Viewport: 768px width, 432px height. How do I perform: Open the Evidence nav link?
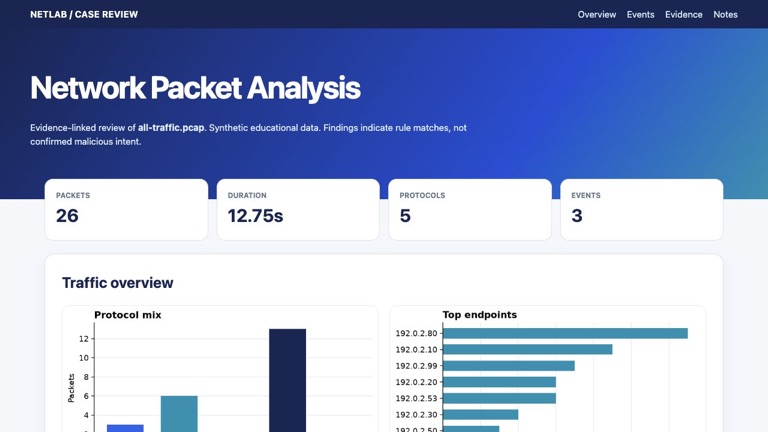click(x=683, y=15)
